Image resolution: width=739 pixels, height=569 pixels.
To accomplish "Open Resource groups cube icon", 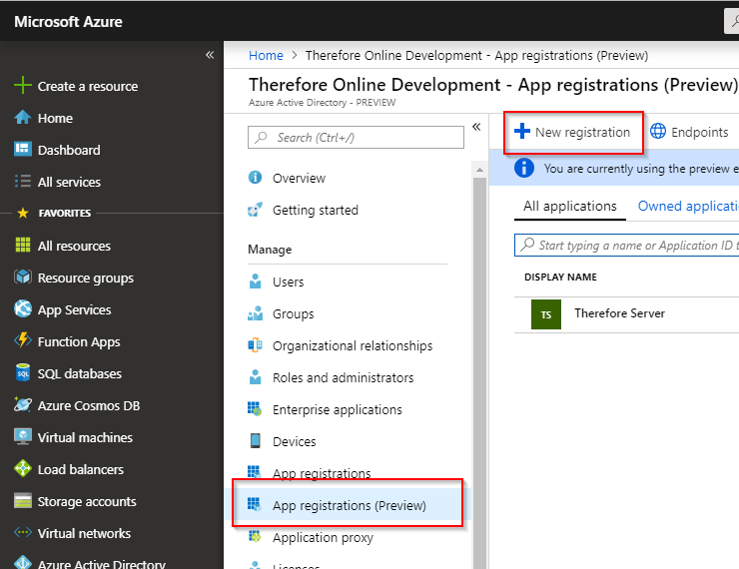I will click(23, 277).
